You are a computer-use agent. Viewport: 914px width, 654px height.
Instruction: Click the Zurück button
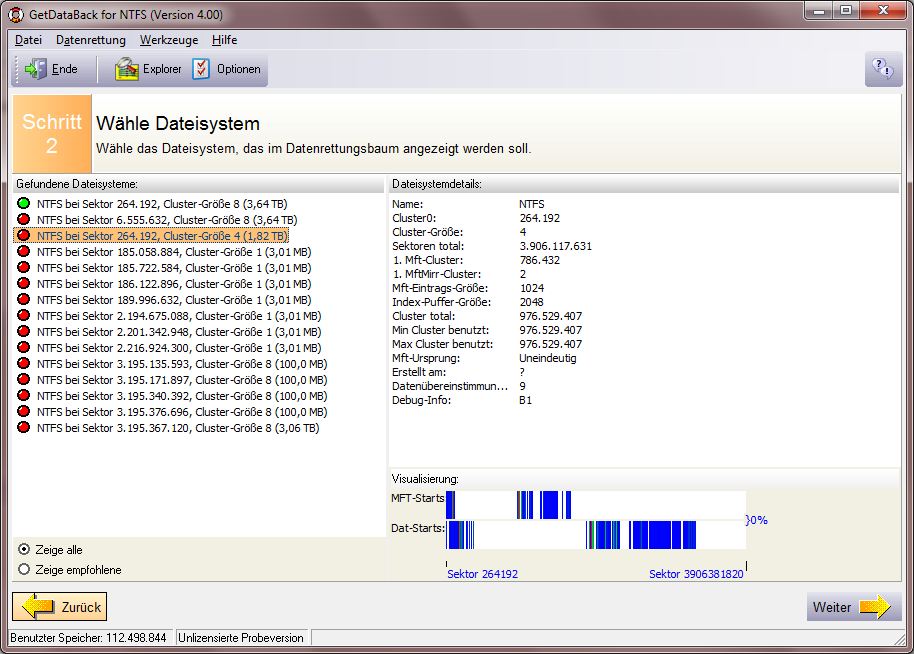[x=59, y=607]
